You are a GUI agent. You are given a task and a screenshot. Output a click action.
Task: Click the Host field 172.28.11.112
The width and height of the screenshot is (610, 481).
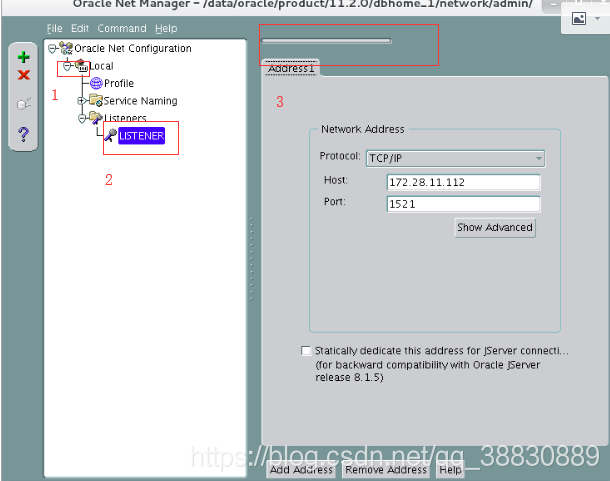coord(463,182)
